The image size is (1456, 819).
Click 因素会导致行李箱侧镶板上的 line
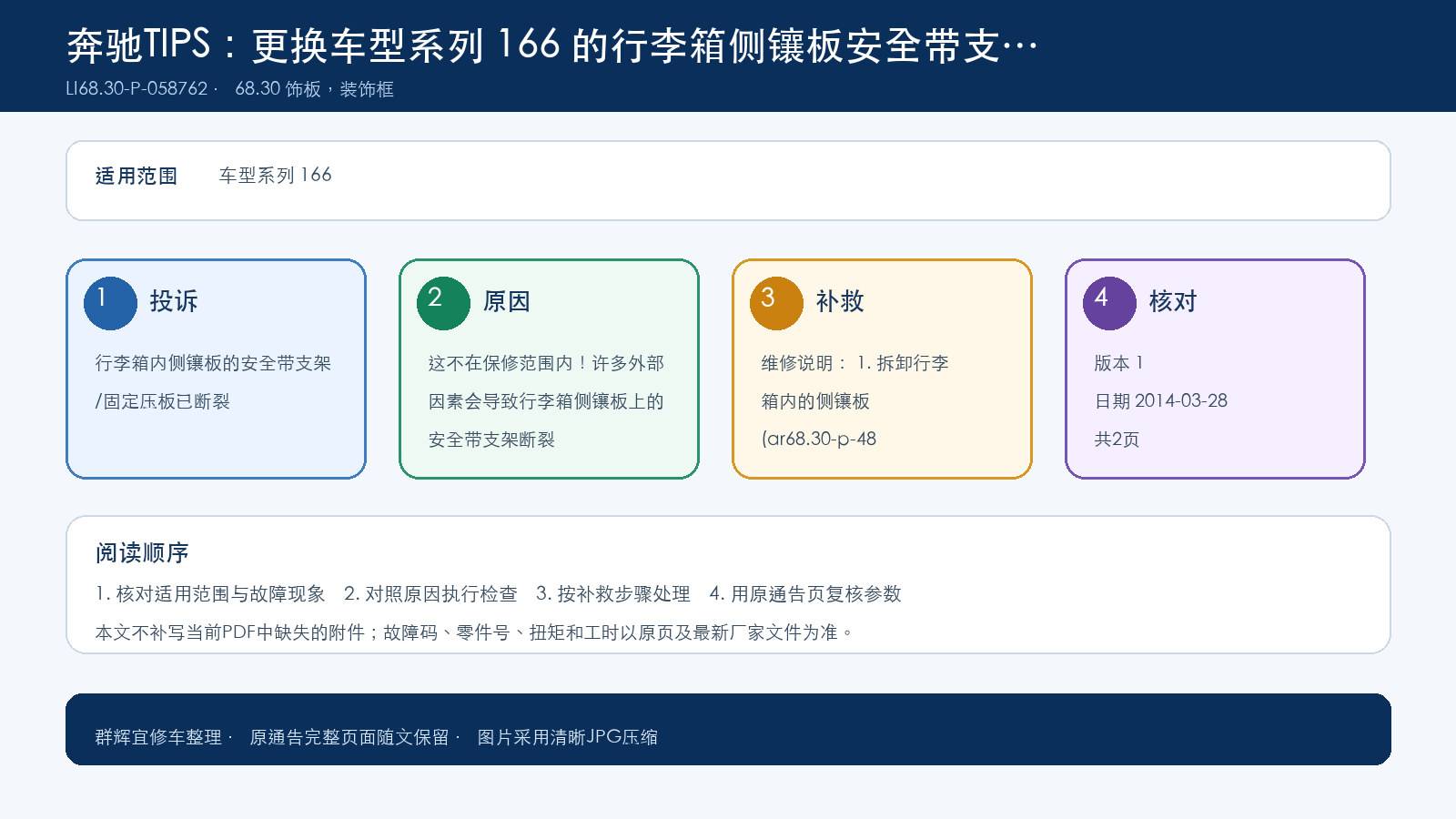pos(546,401)
